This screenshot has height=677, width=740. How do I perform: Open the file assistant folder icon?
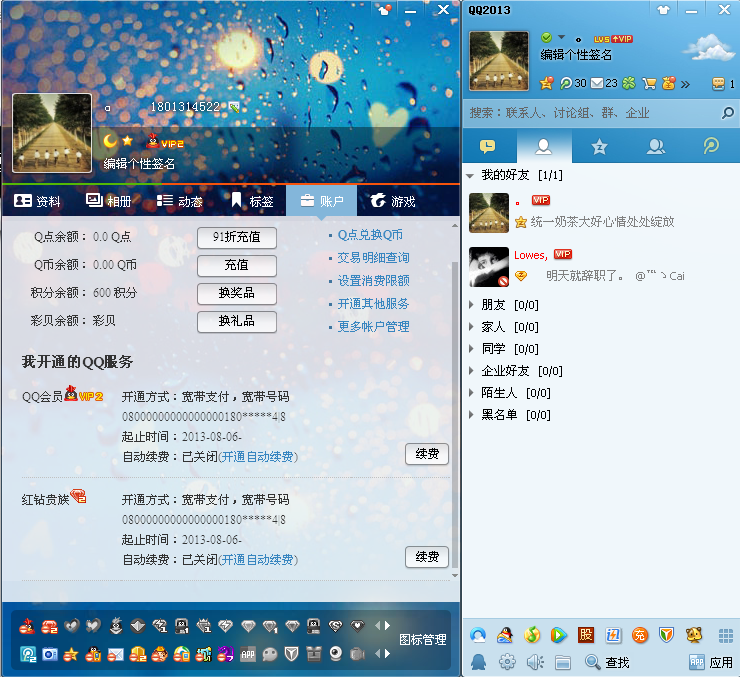563,662
